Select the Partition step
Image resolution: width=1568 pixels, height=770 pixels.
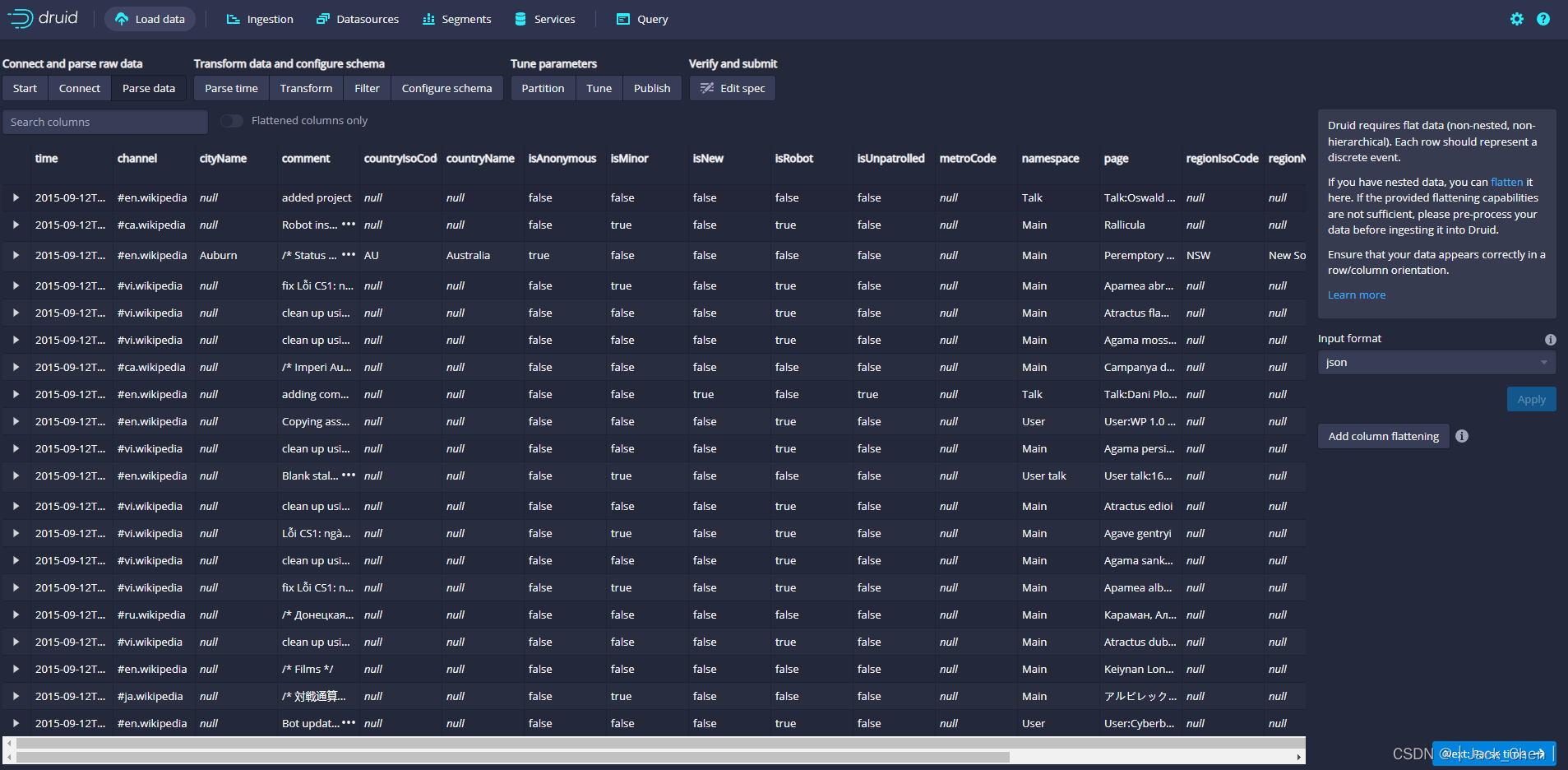[543, 88]
